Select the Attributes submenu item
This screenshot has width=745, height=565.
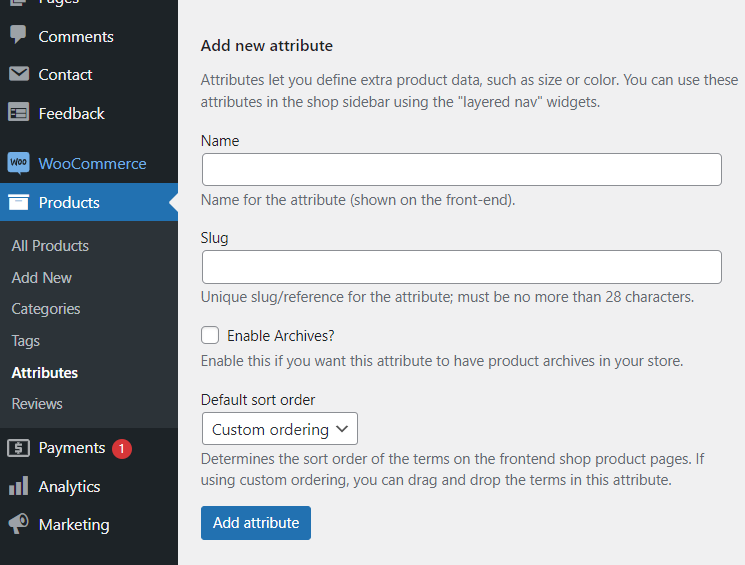(45, 373)
